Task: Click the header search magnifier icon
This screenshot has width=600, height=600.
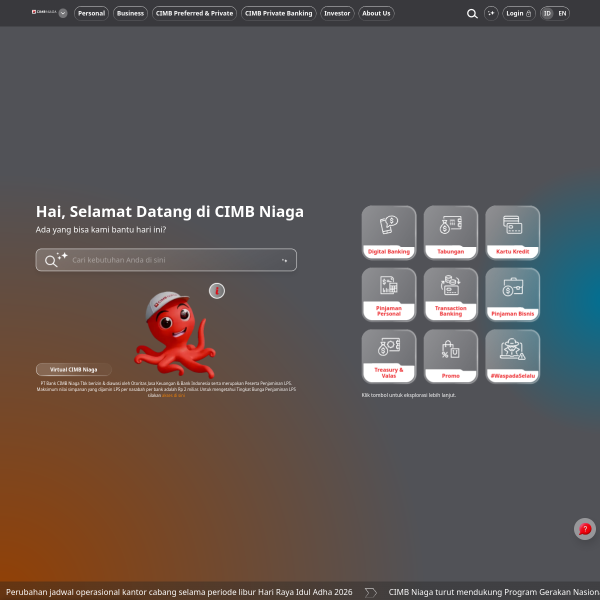Action: pos(472,14)
